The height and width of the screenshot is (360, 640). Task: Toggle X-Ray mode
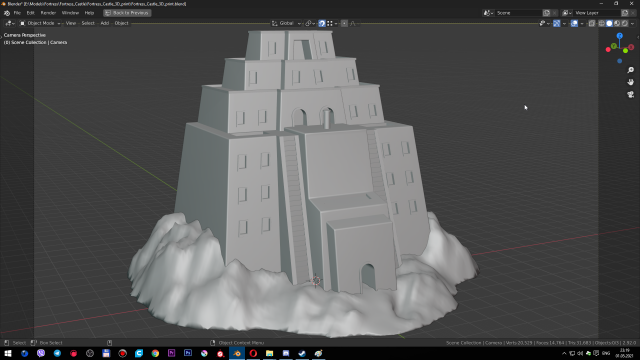pos(592,24)
